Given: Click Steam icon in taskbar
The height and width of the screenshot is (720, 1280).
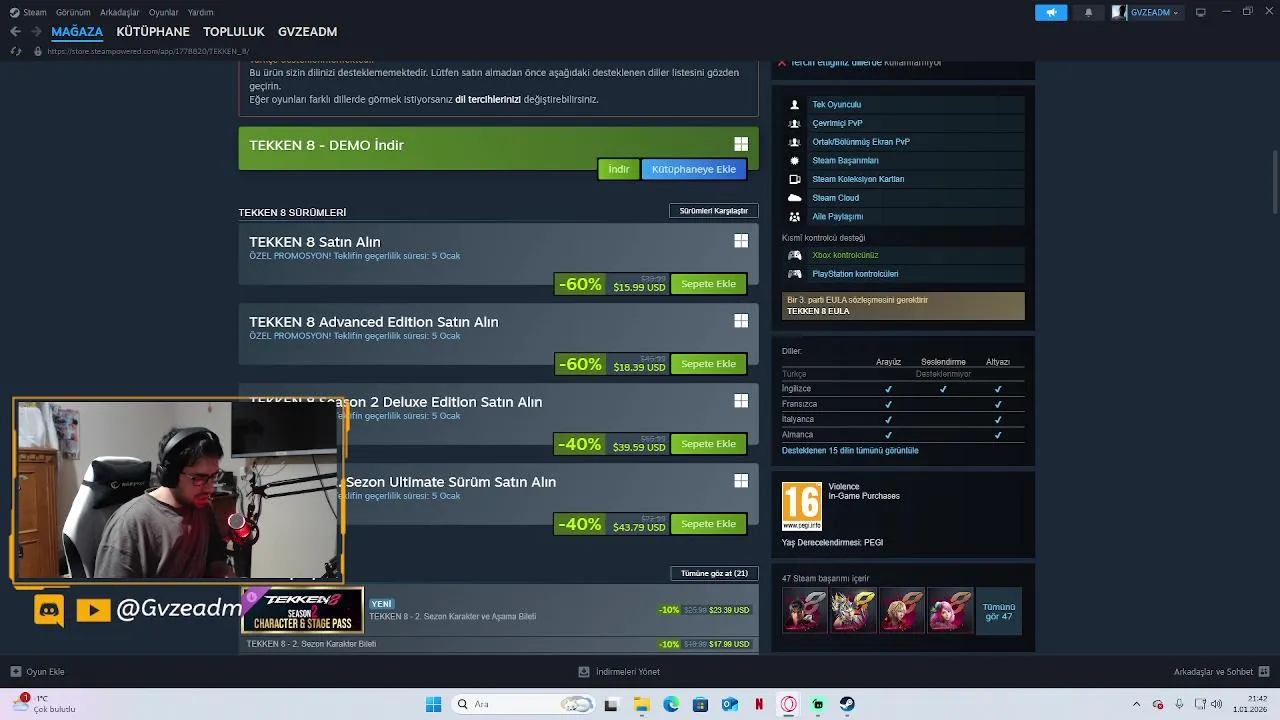Looking at the screenshot, I should 847,704.
